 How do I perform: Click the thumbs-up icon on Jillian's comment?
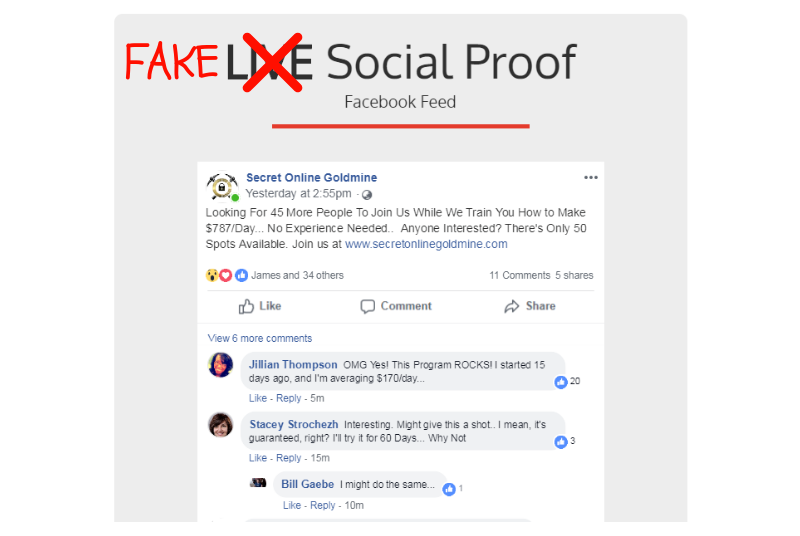click(x=561, y=381)
